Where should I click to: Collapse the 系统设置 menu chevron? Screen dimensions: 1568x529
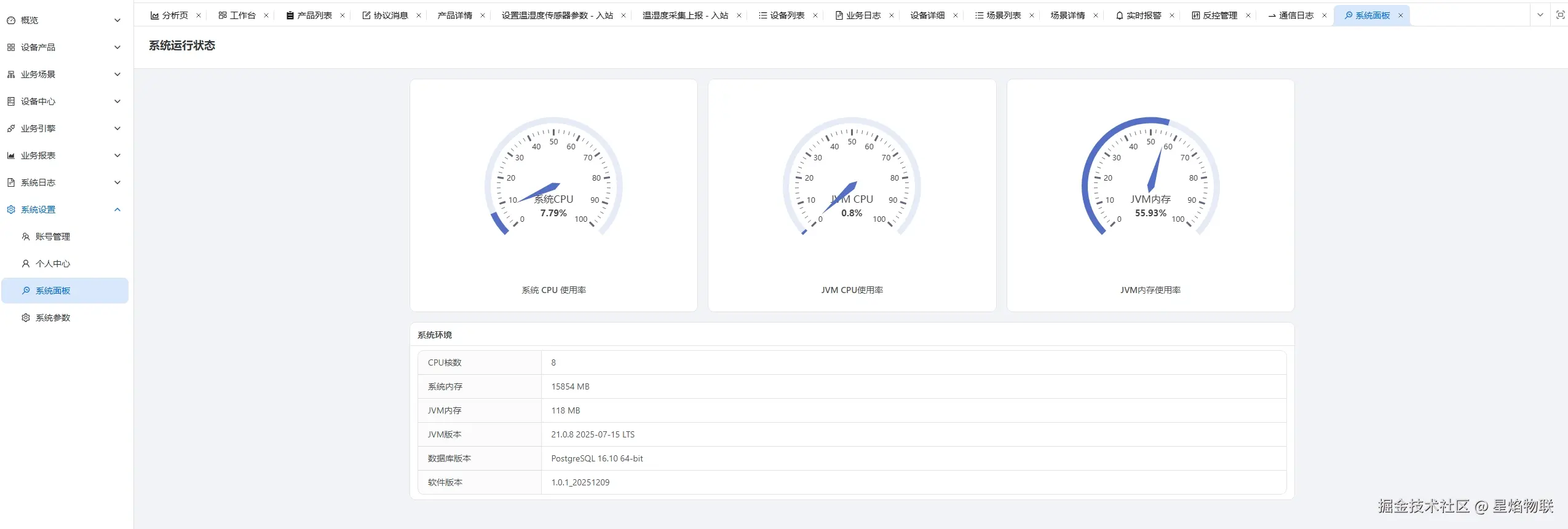click(117, 210)
